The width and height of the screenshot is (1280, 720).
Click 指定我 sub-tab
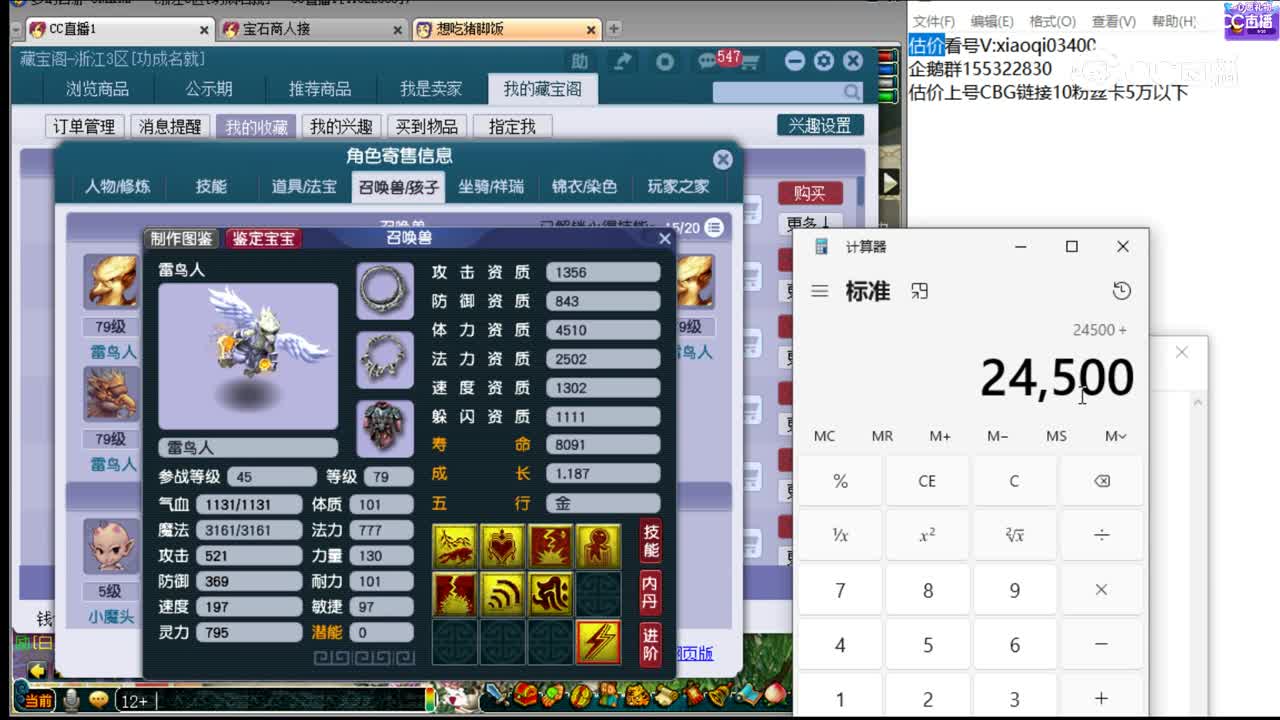click(512, 127)
